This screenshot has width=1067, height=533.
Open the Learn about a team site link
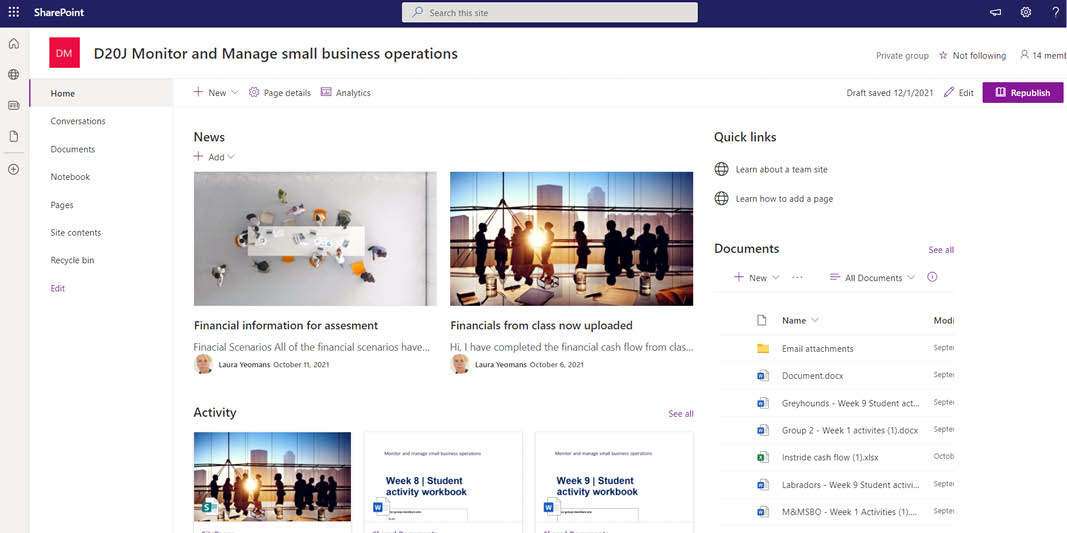point(781,170)
